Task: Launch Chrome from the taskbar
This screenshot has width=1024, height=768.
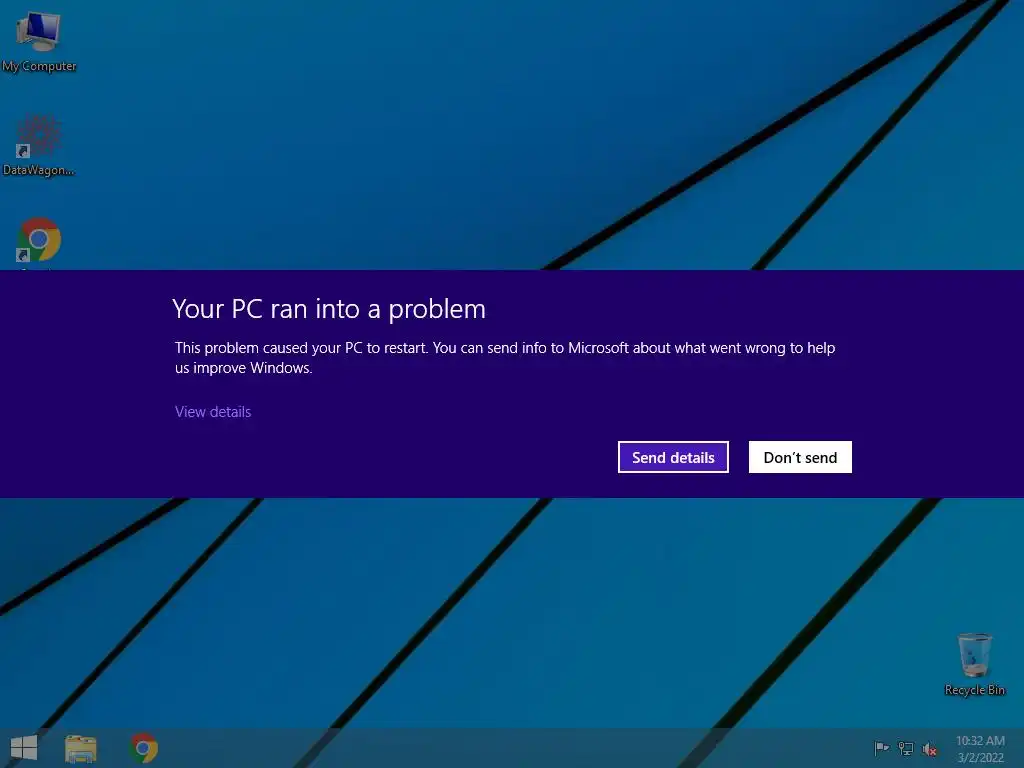Action: [x=144, y=748]
